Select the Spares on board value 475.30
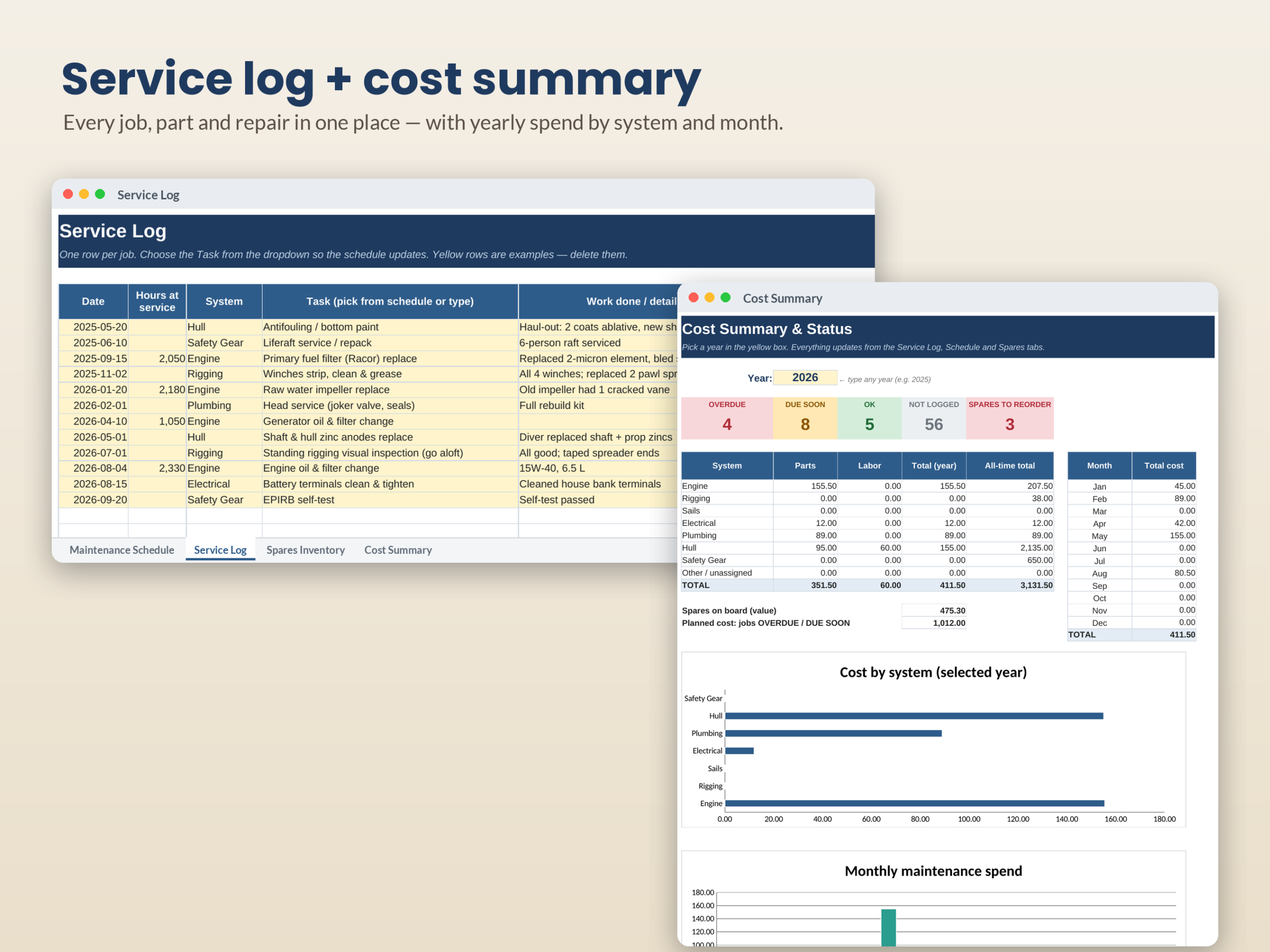Image resolution: width=1270 pixels, height=952 pixels. coord(934,610)
